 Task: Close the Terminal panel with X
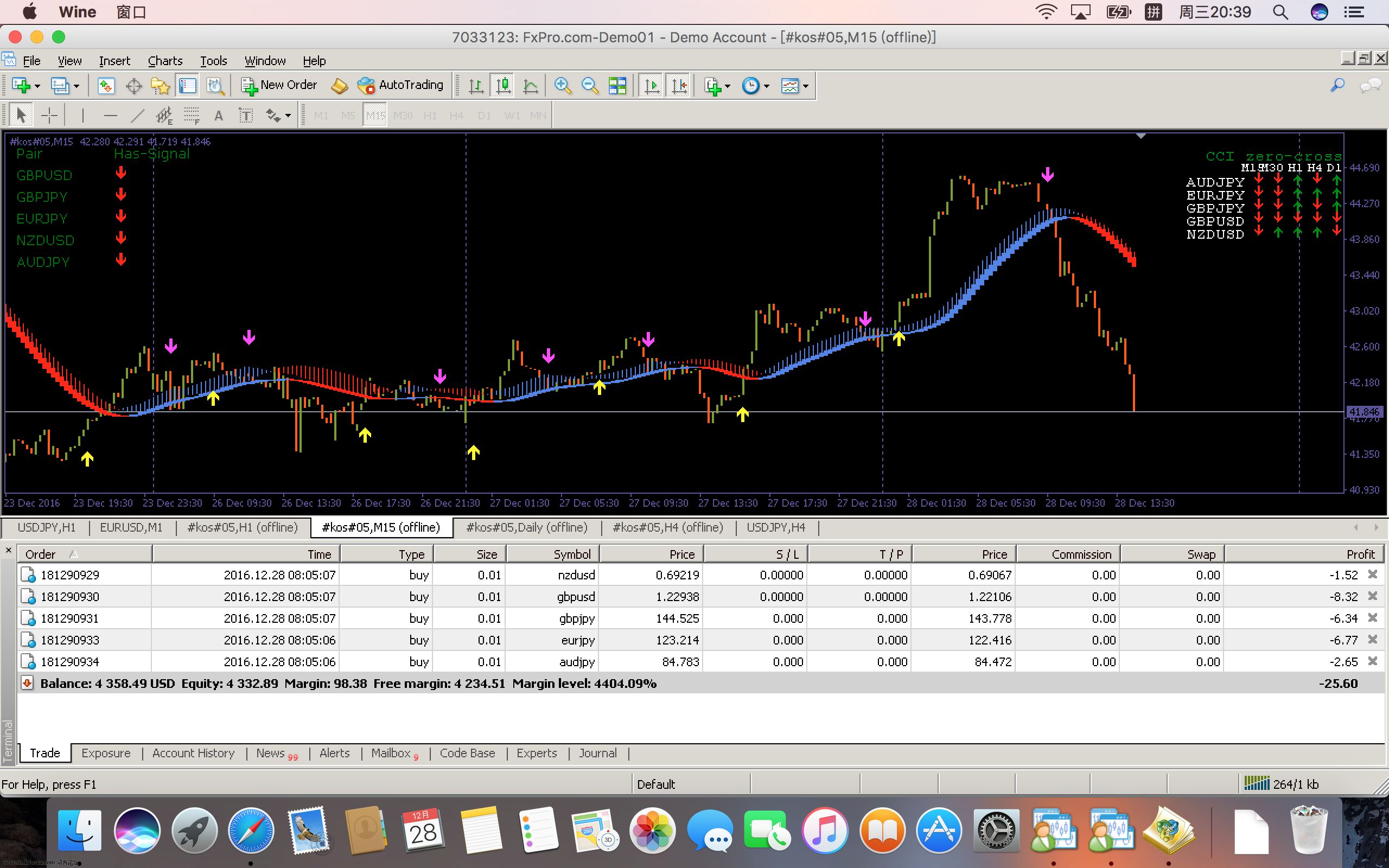(9, 550)
